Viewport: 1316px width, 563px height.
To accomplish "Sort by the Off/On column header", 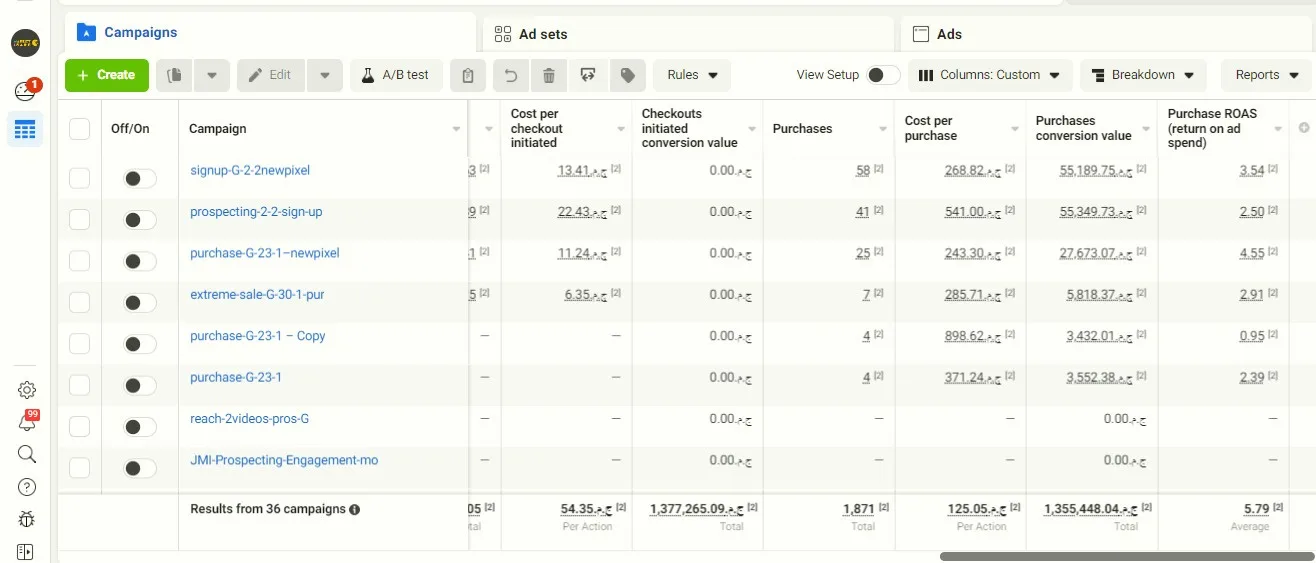I will coord(130,129).
